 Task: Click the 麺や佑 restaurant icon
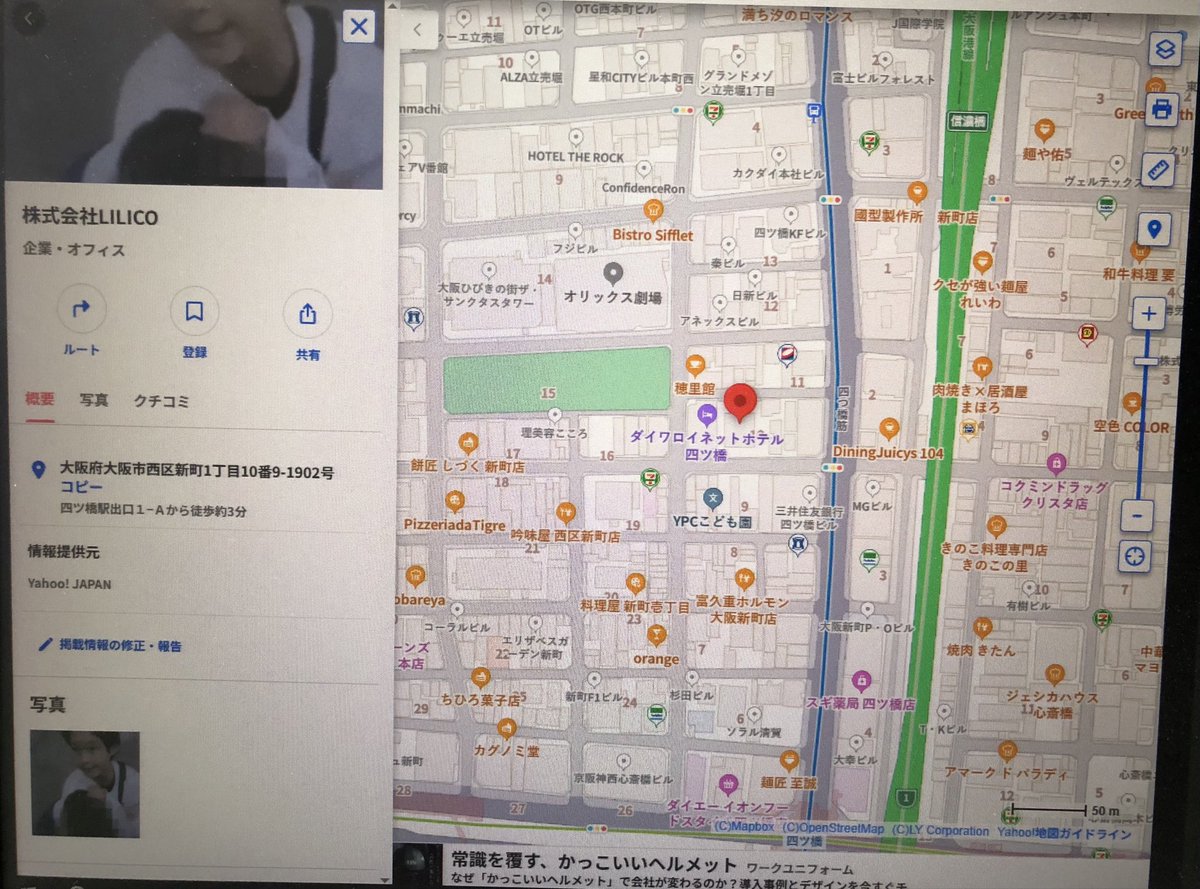click(1044, 129)
